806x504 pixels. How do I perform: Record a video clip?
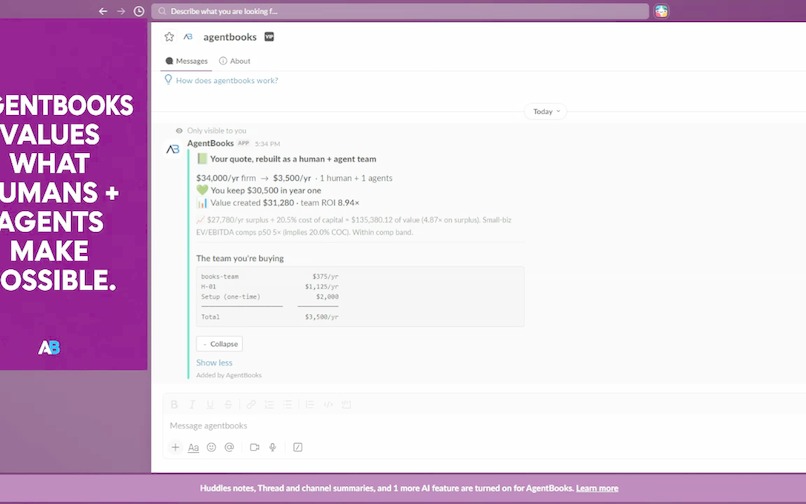pyautogui.click(x=254, y=447)
